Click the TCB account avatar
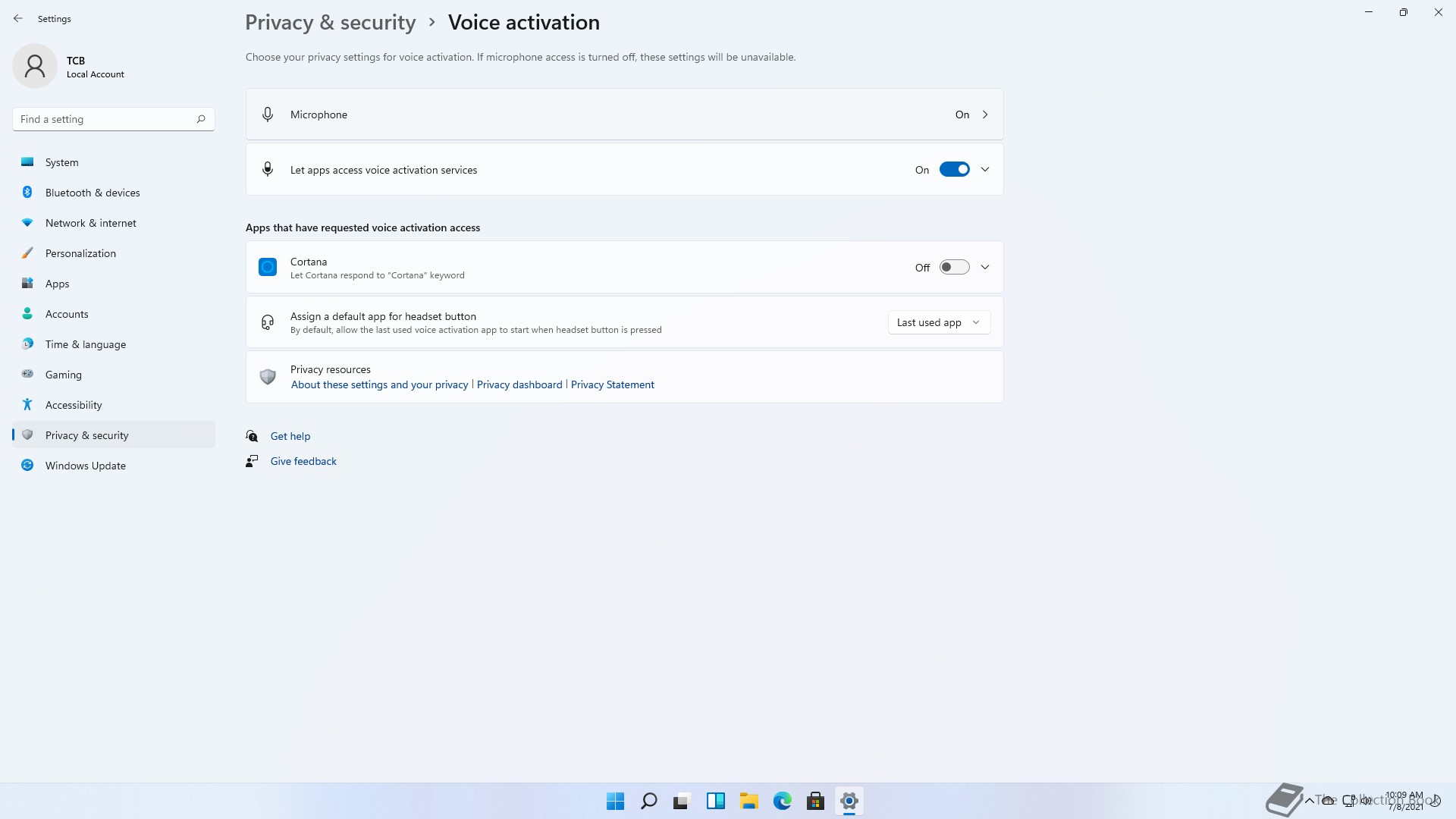The width and height of the screenshot is (1456, 819). coord(35,66)
